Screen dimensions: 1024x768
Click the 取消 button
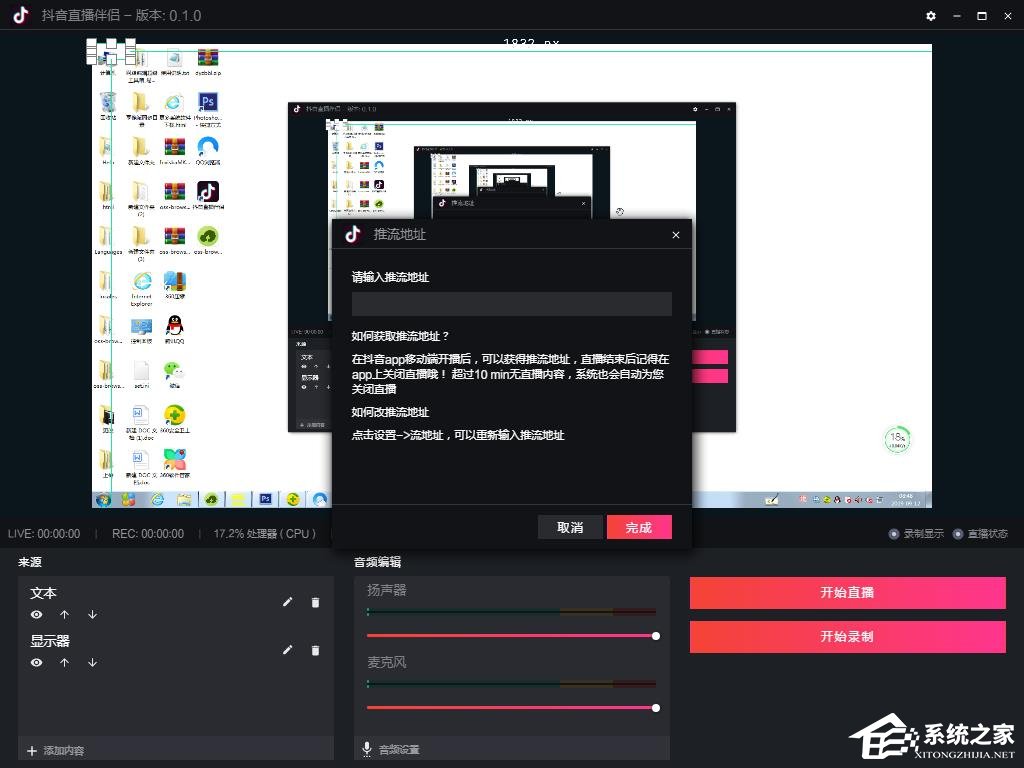(x=570, y=527)
